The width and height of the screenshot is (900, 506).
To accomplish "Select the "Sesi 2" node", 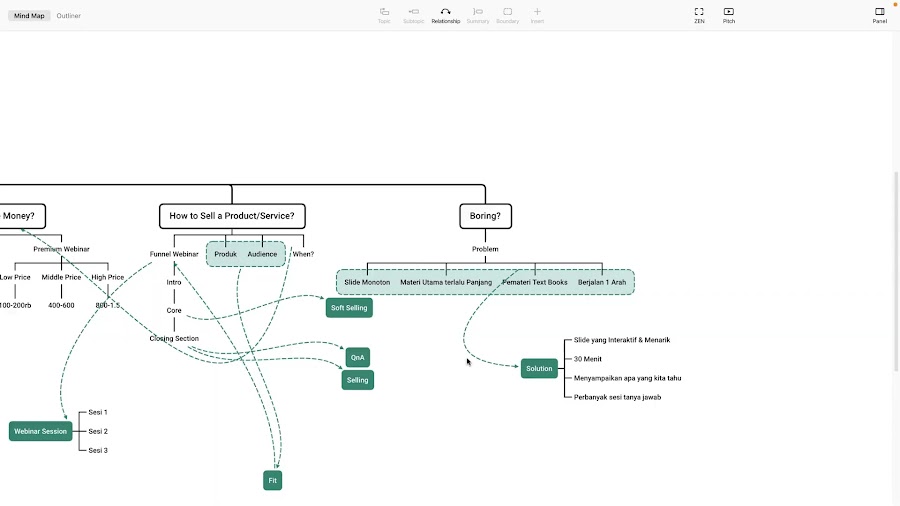I will coord(98,431).
